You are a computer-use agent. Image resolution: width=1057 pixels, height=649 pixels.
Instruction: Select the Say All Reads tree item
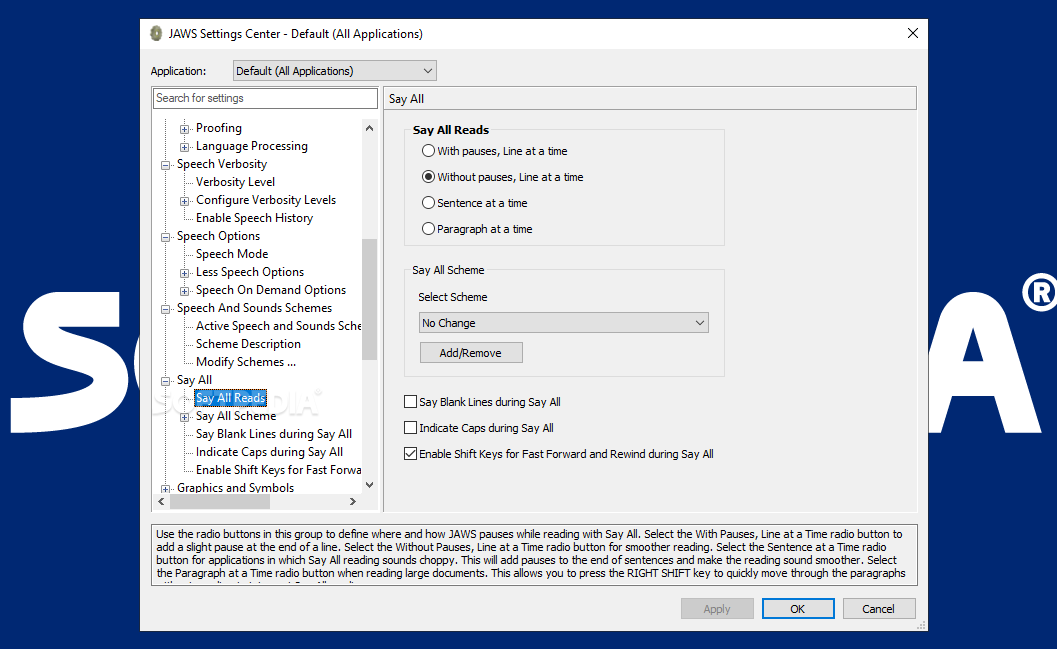231,398
